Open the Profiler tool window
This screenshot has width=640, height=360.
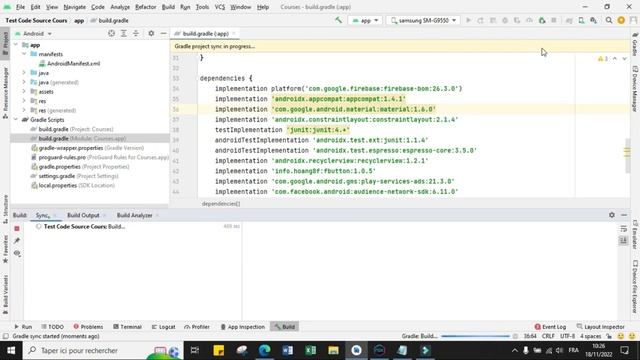click(197, 327)
